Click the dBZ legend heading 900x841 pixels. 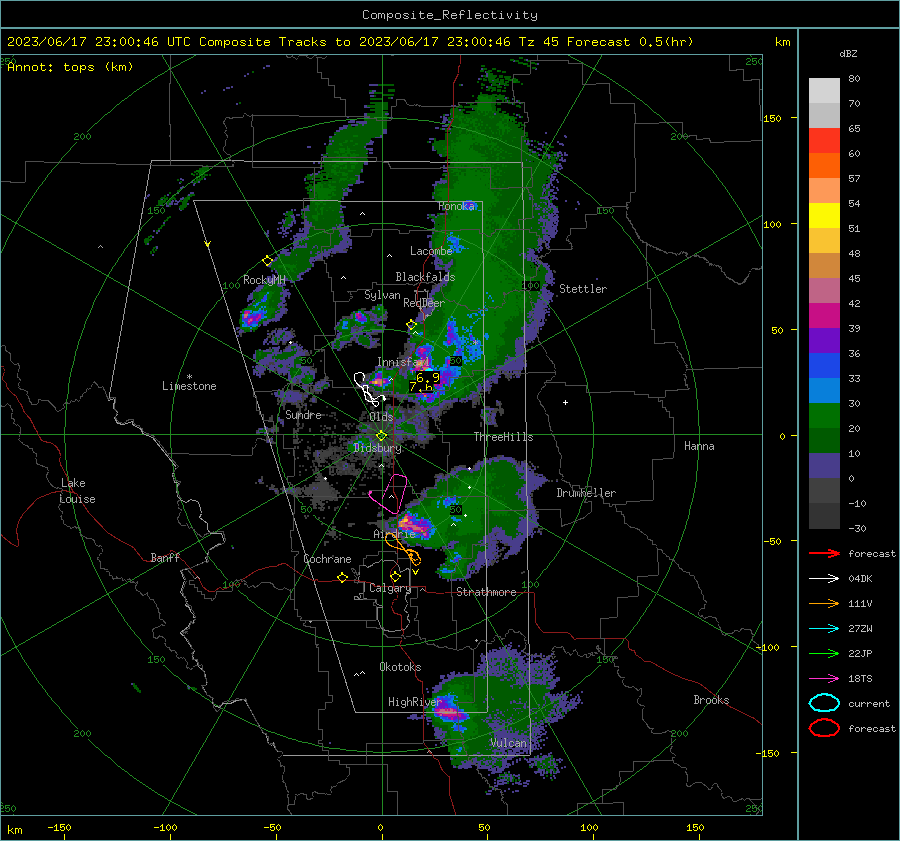click(x=848, y=54)
